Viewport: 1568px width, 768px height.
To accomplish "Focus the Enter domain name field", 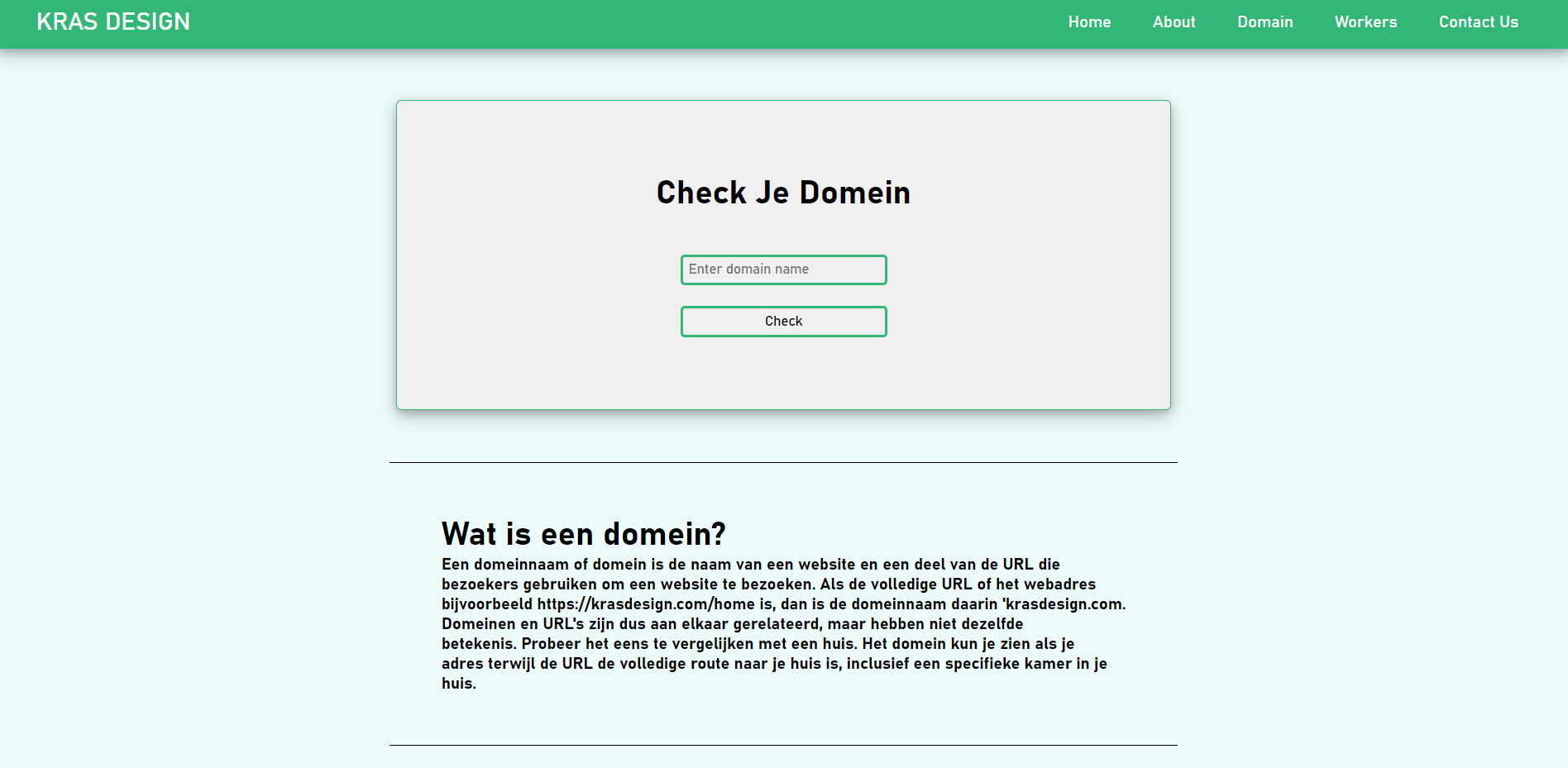I will pyautogui.click(x=783, y=270).
